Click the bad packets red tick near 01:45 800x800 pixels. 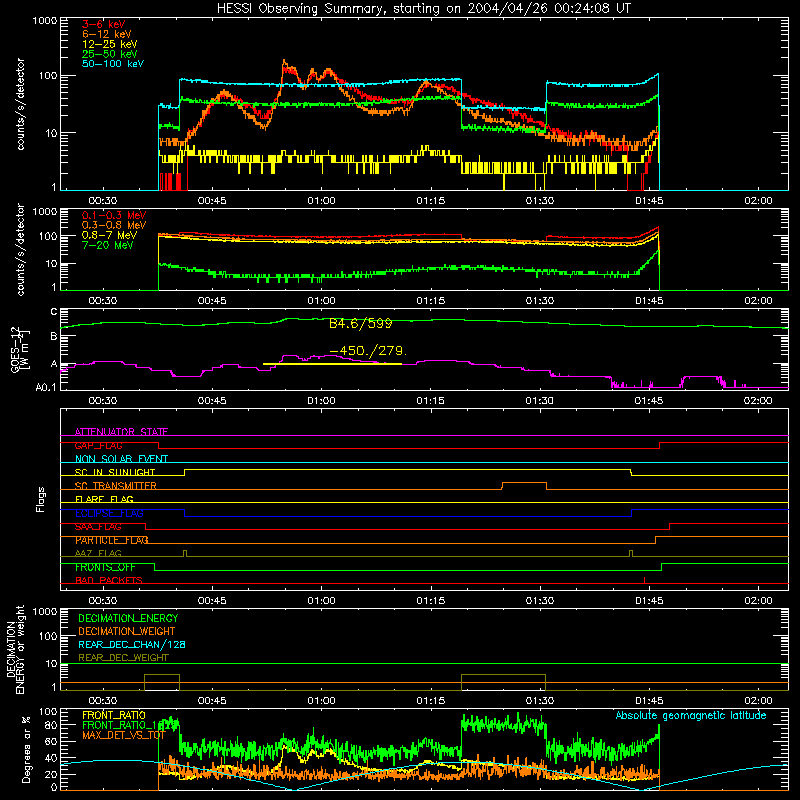coord(644,580)
